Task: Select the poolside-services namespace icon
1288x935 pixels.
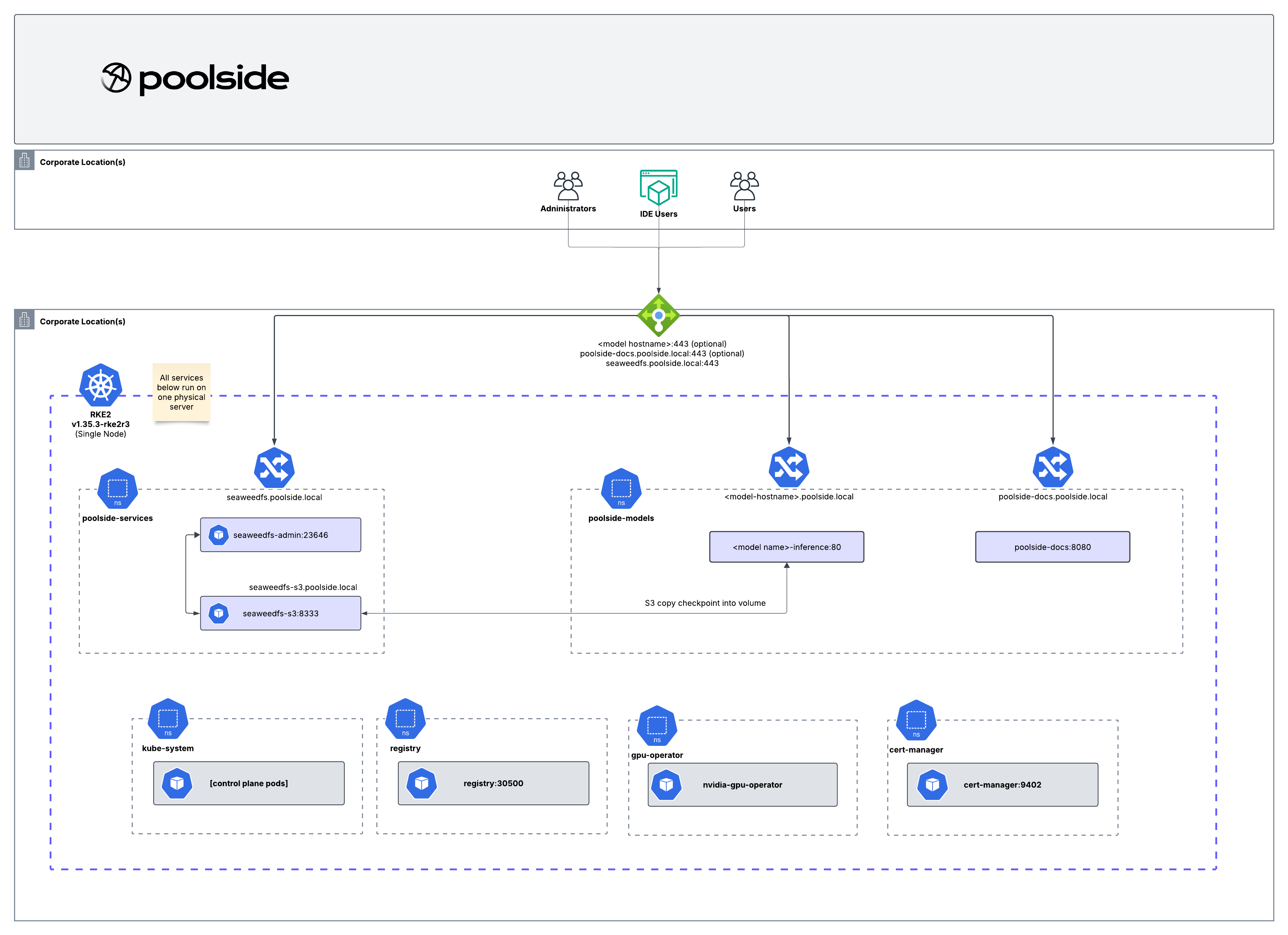Action: point(118,489)
